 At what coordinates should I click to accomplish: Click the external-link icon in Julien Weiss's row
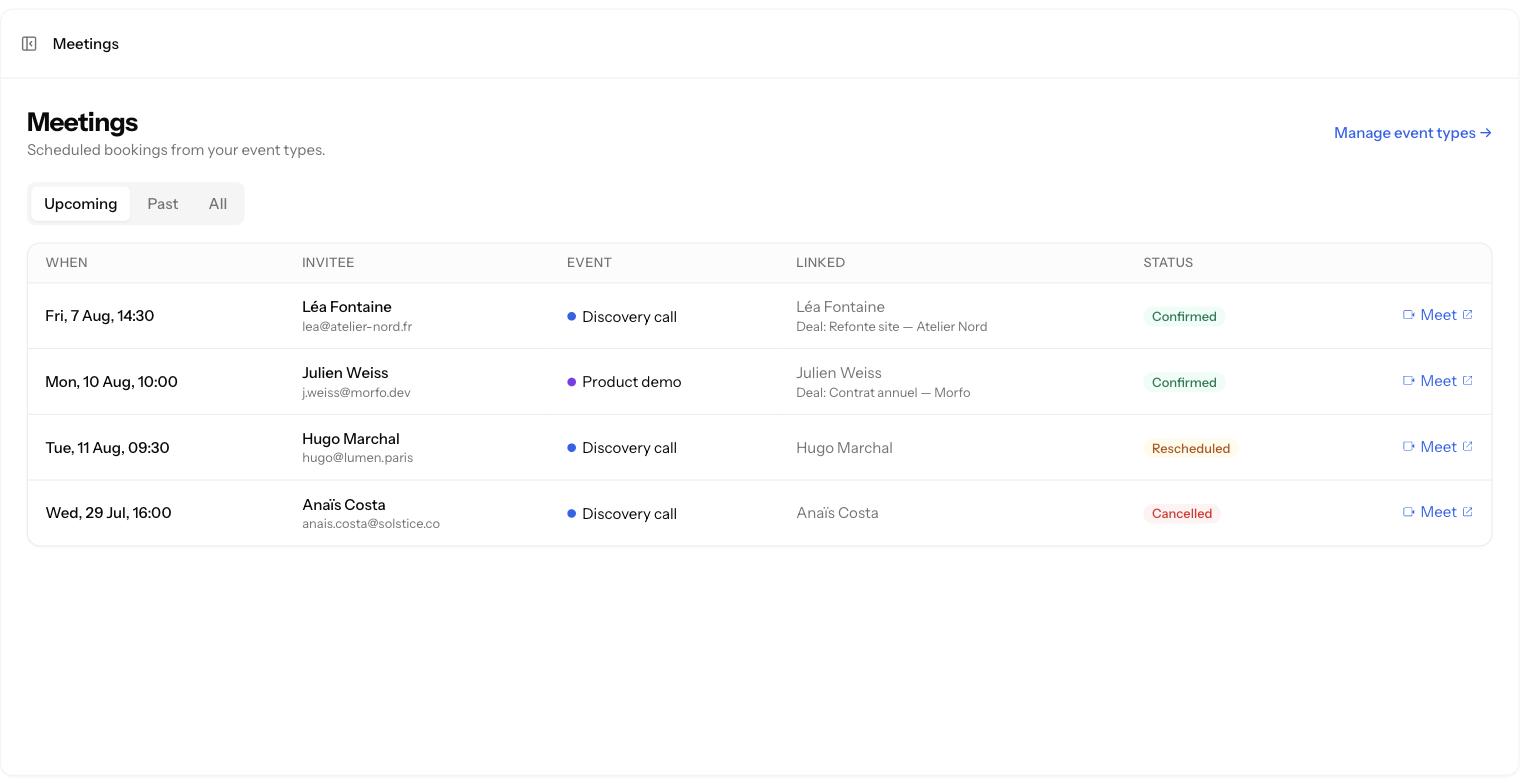point(1468,381)
